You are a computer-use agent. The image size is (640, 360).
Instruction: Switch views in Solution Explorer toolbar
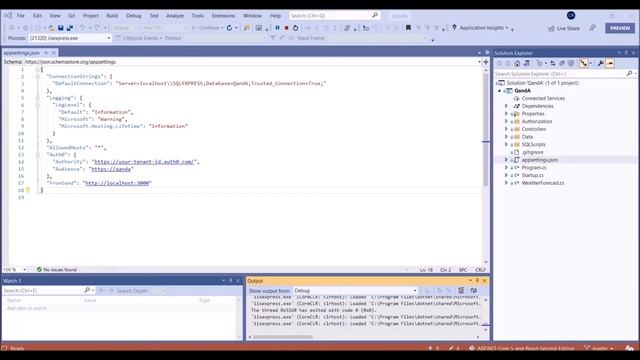[527, 63]
